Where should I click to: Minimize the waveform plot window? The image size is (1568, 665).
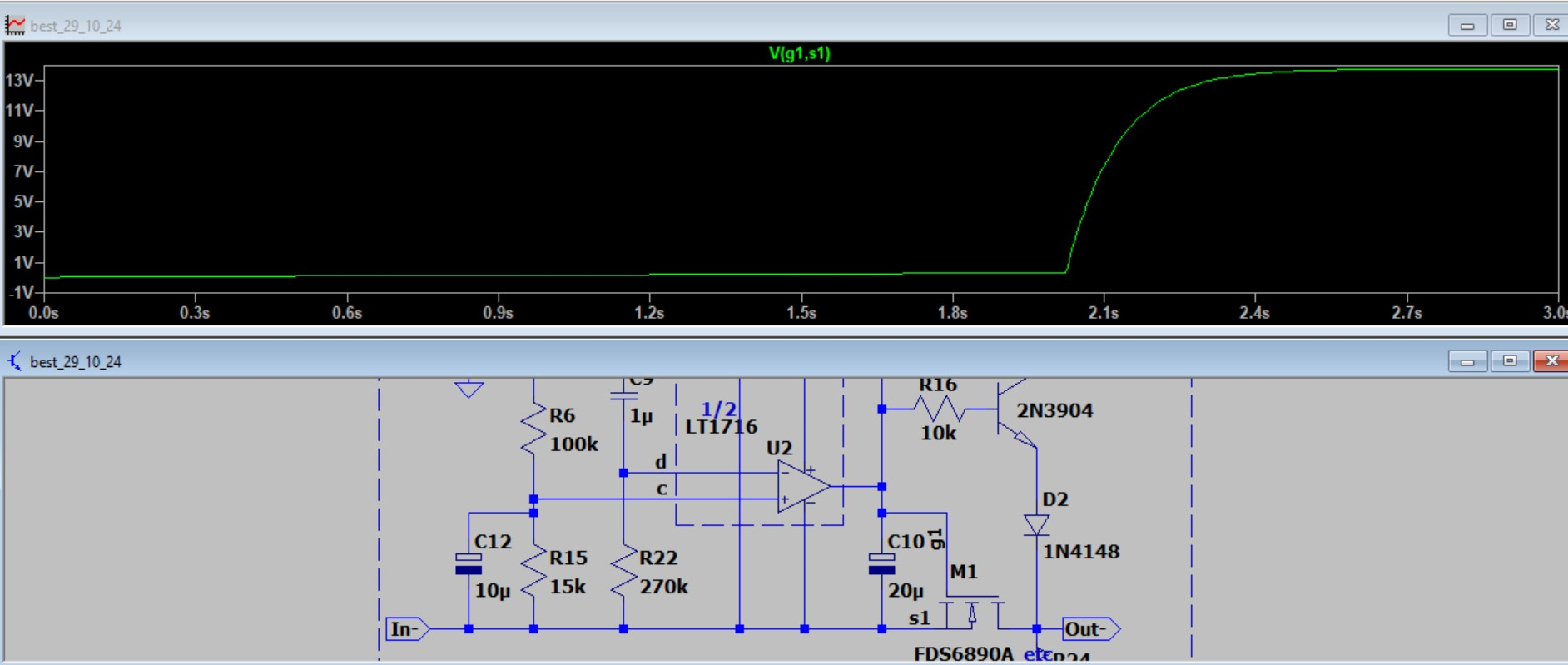1467,26
